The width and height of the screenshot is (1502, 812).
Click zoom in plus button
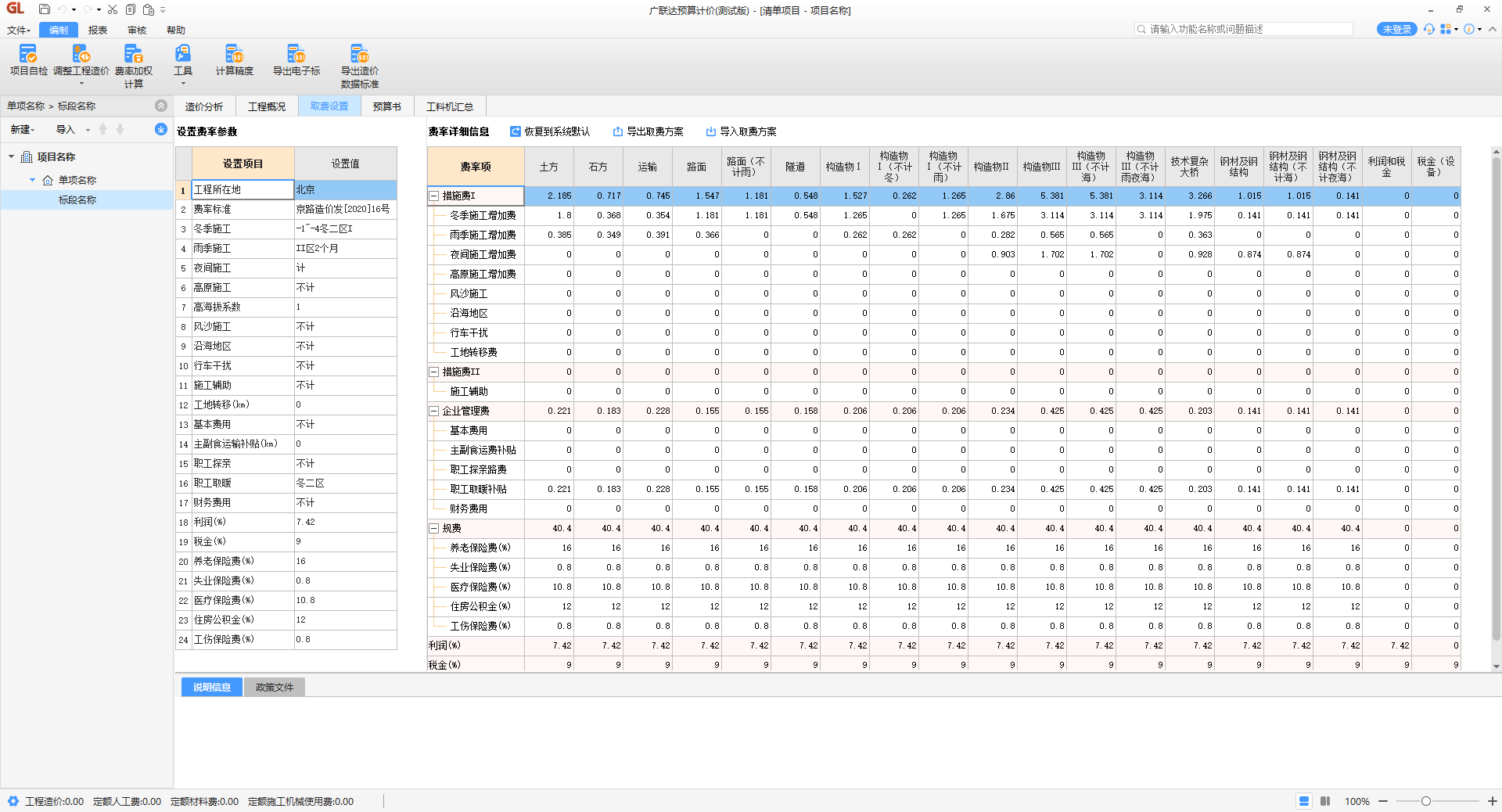(x=1493, y=801)
